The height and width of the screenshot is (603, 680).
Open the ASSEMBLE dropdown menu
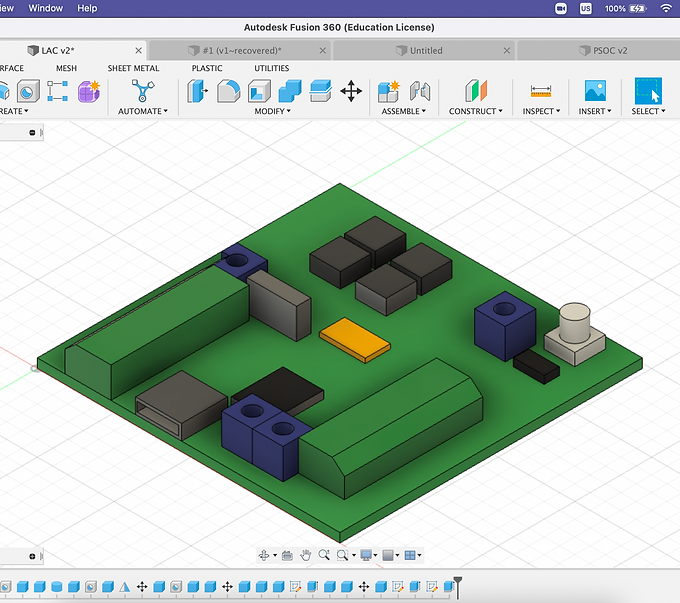pyautogui.click(x=404, y=111)
